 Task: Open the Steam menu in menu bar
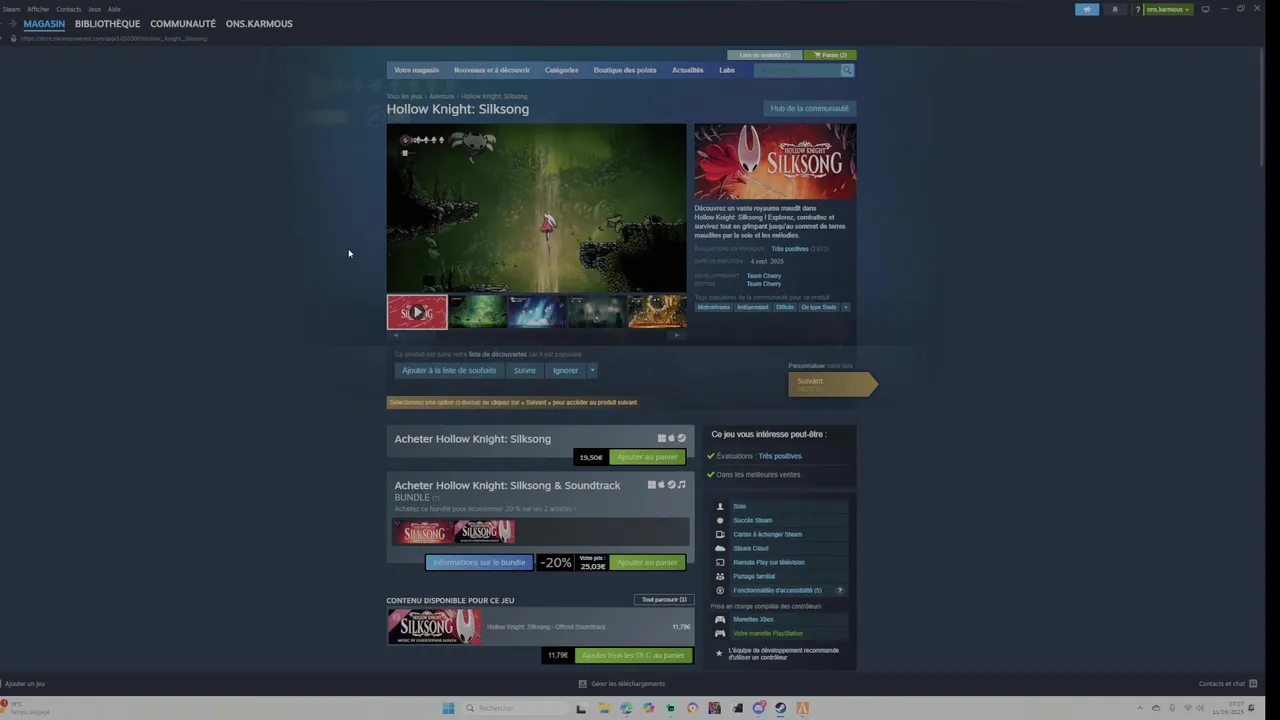tap(11, 9)
